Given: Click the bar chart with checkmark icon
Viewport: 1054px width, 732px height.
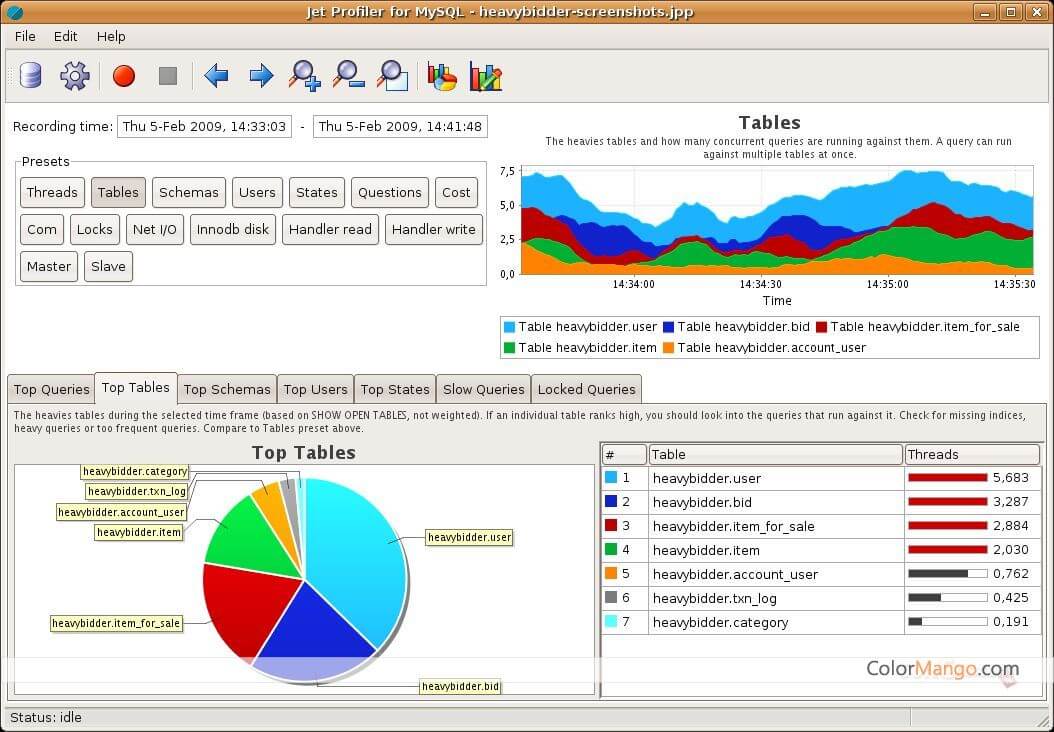Looking at the screenshot, I should [x=486, y=76].
